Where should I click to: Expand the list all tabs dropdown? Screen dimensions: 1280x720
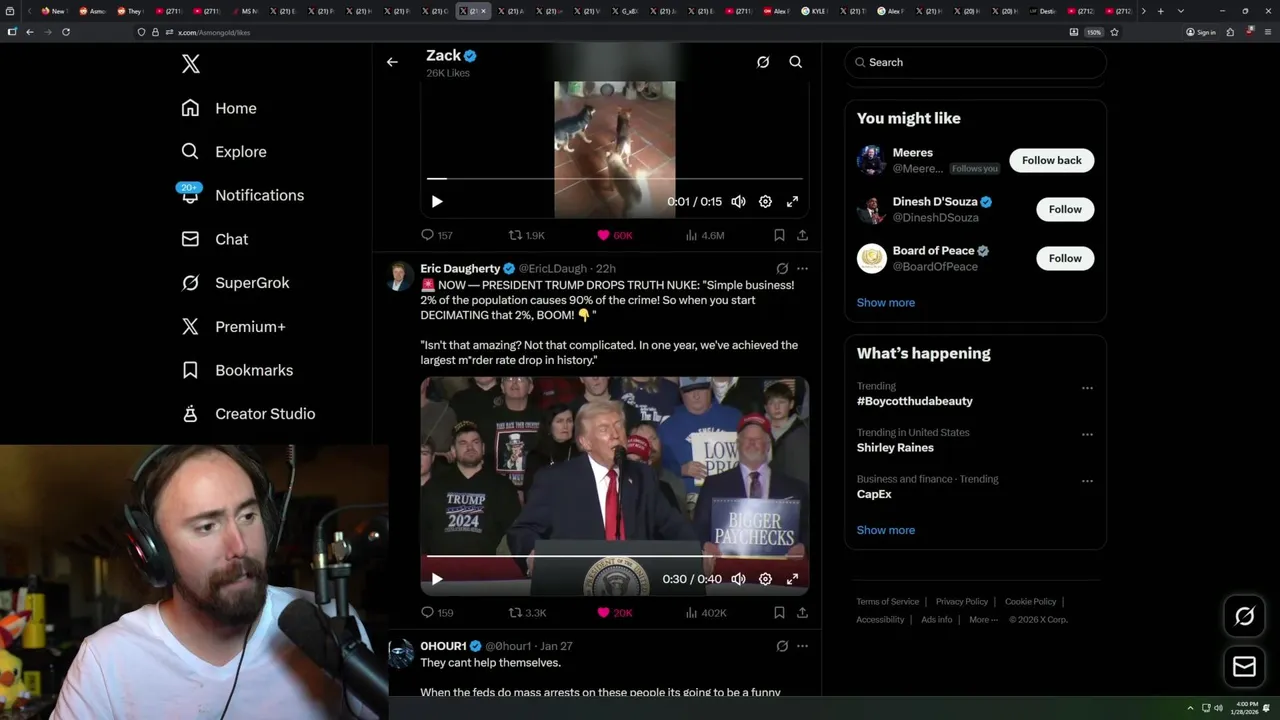1181,11
